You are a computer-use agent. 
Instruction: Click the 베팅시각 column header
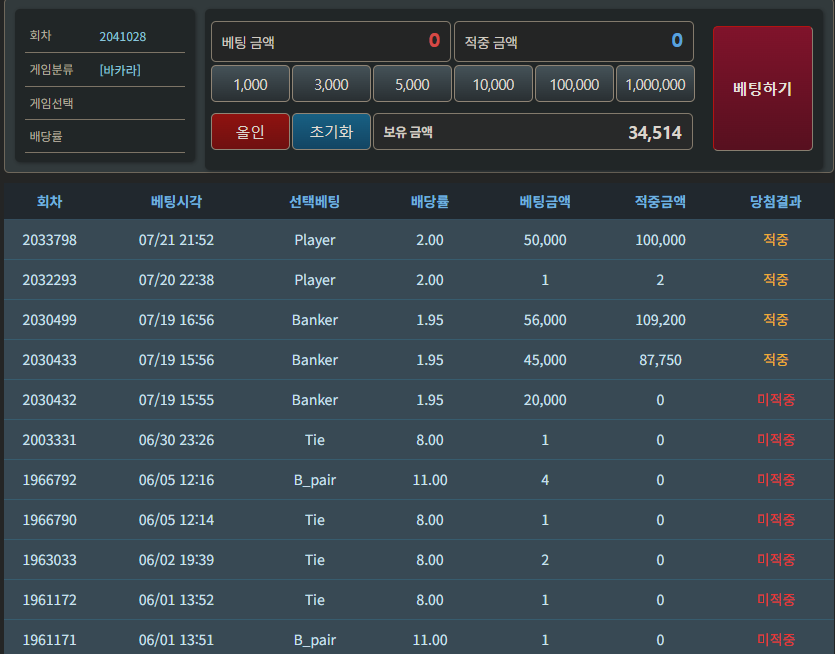click(176, 201)
